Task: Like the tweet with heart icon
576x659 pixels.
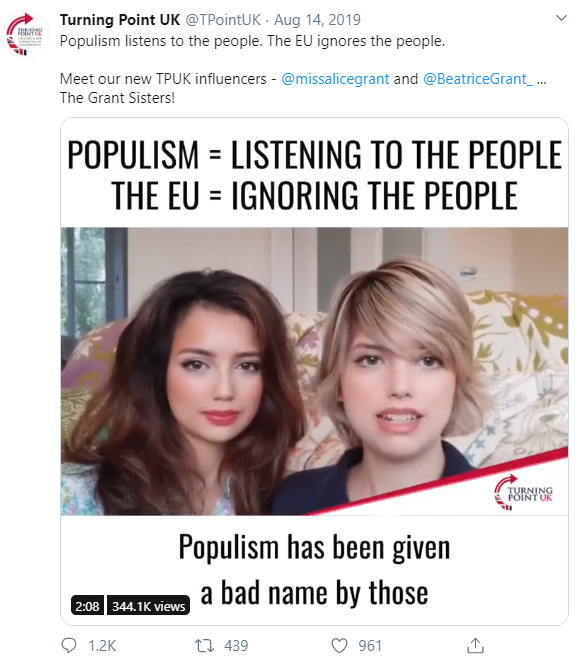Action: coord(339,645)
